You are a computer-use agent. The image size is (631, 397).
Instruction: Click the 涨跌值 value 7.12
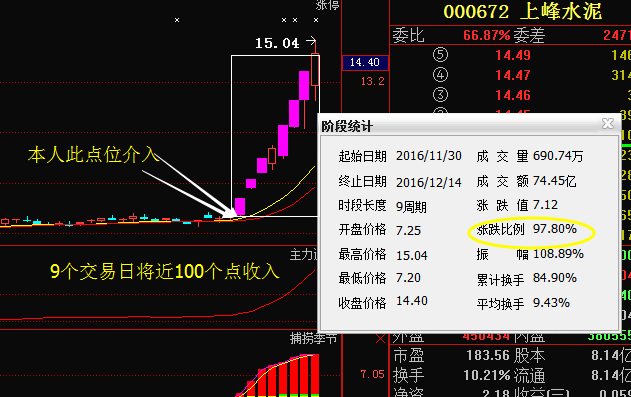545,205
